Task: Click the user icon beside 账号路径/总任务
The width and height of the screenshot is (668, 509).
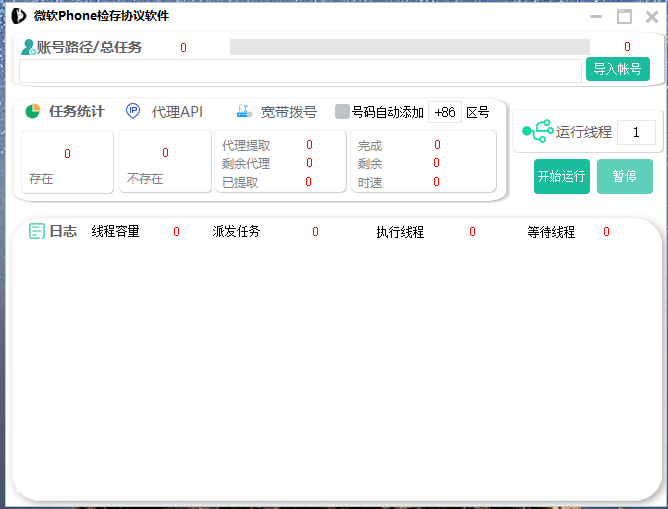Action: (x=28, y=47)
